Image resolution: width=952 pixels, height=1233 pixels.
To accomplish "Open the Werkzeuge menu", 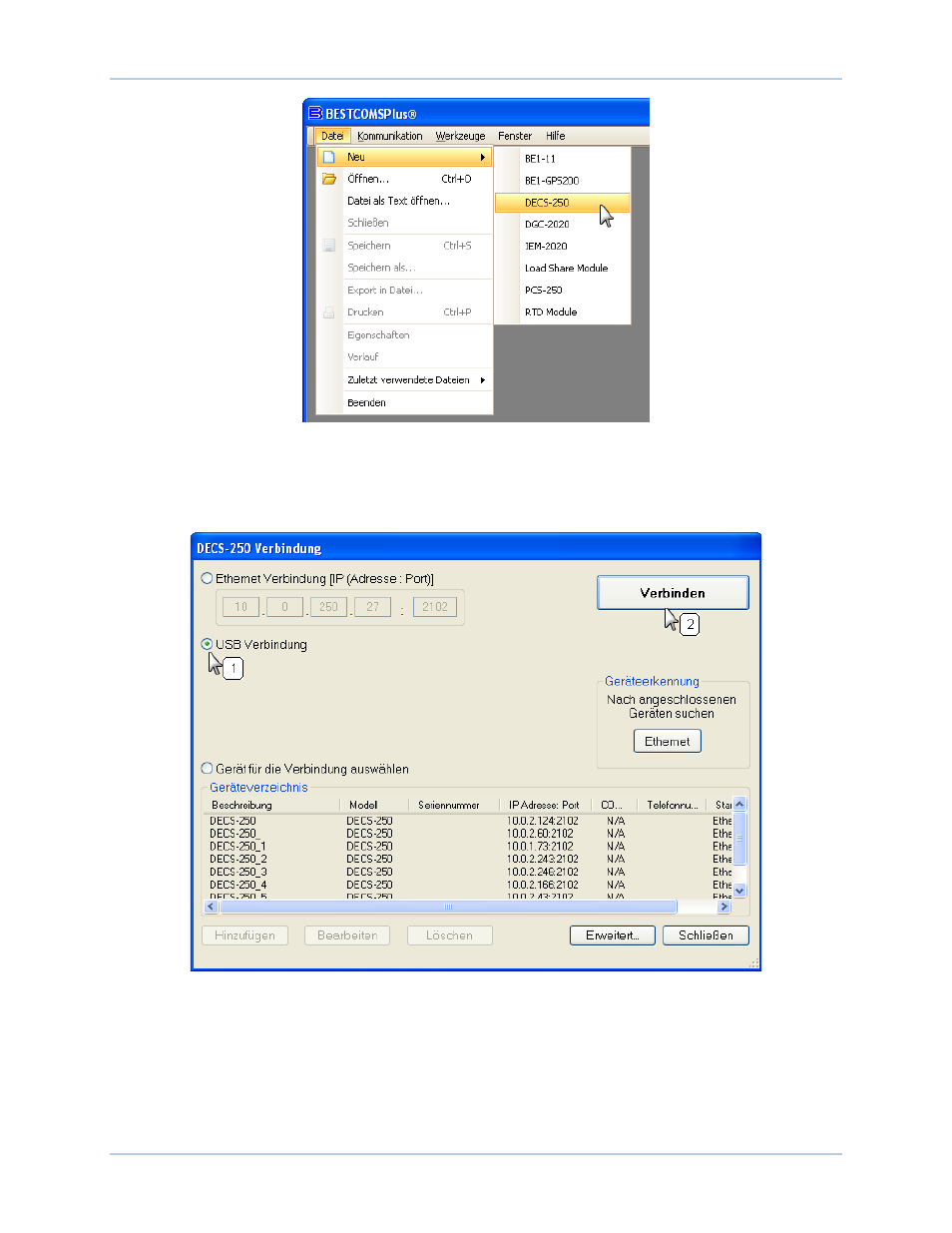I will 460,136.
